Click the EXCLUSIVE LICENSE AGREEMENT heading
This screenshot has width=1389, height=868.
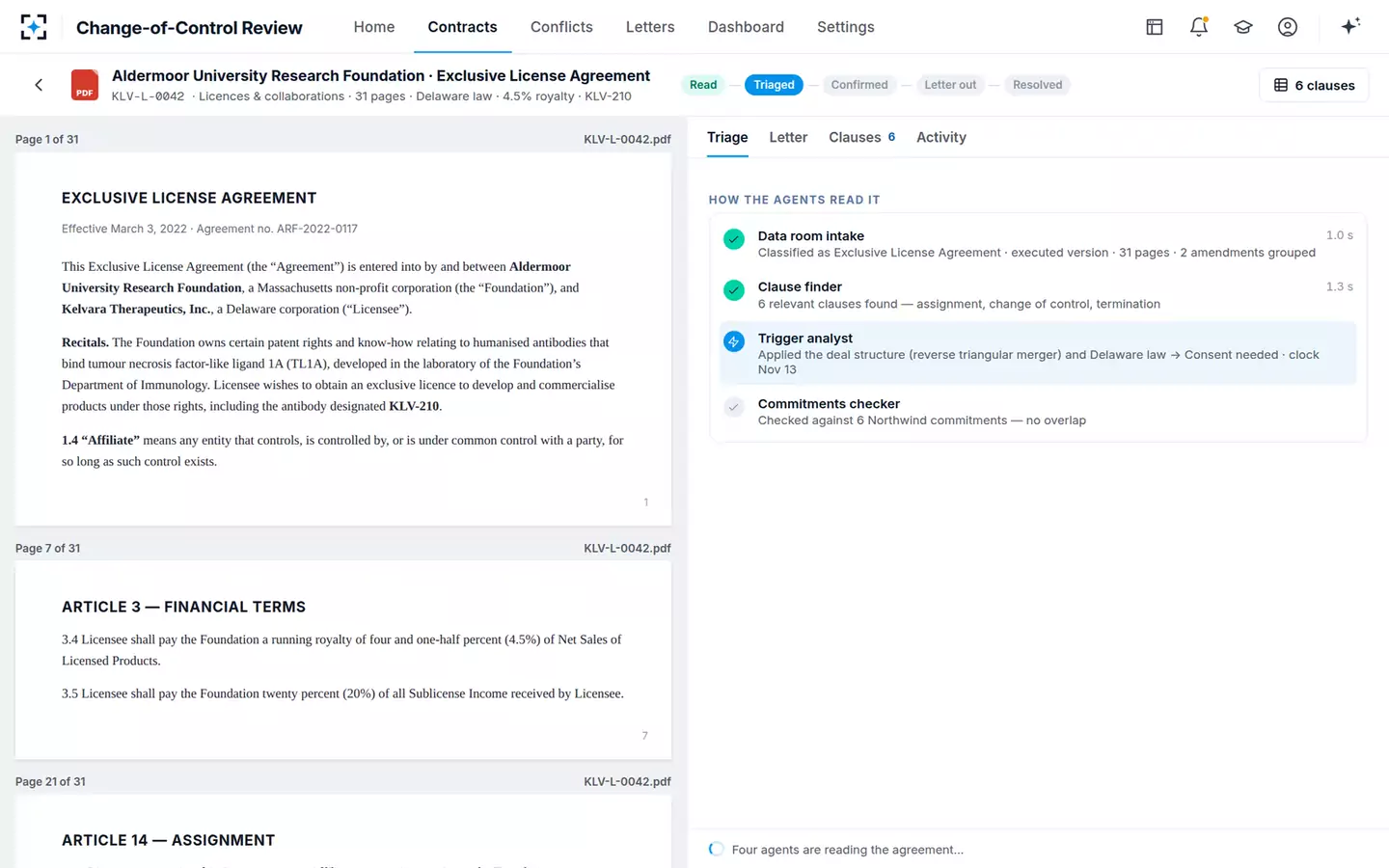189,198
